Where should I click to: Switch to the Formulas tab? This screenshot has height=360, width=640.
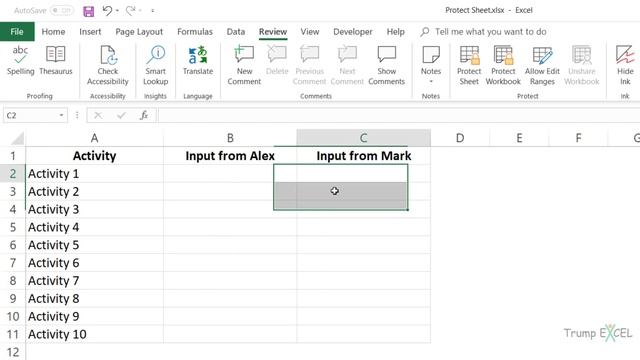click(x=195, y=31)
